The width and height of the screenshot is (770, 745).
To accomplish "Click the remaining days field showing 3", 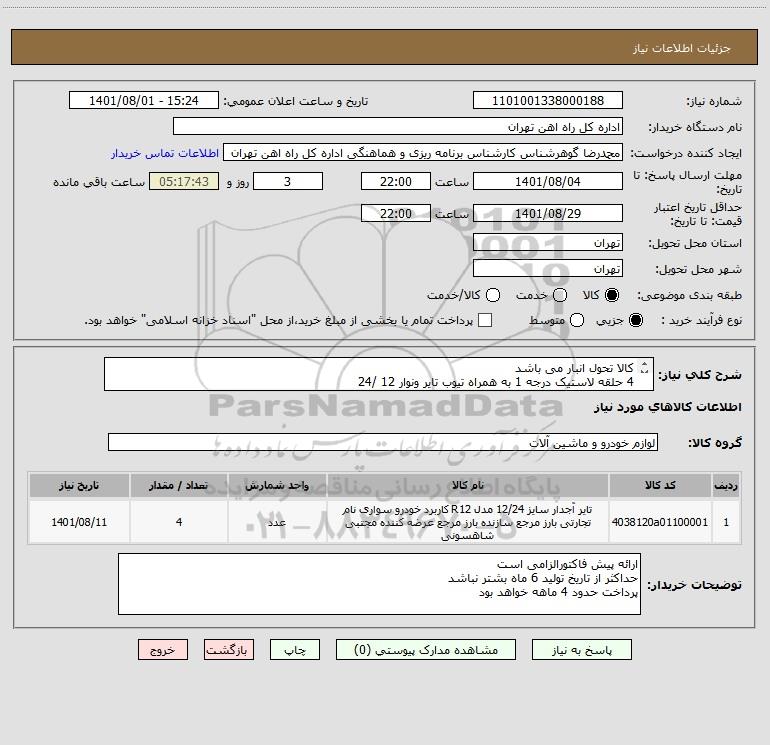I will (288, 181).
